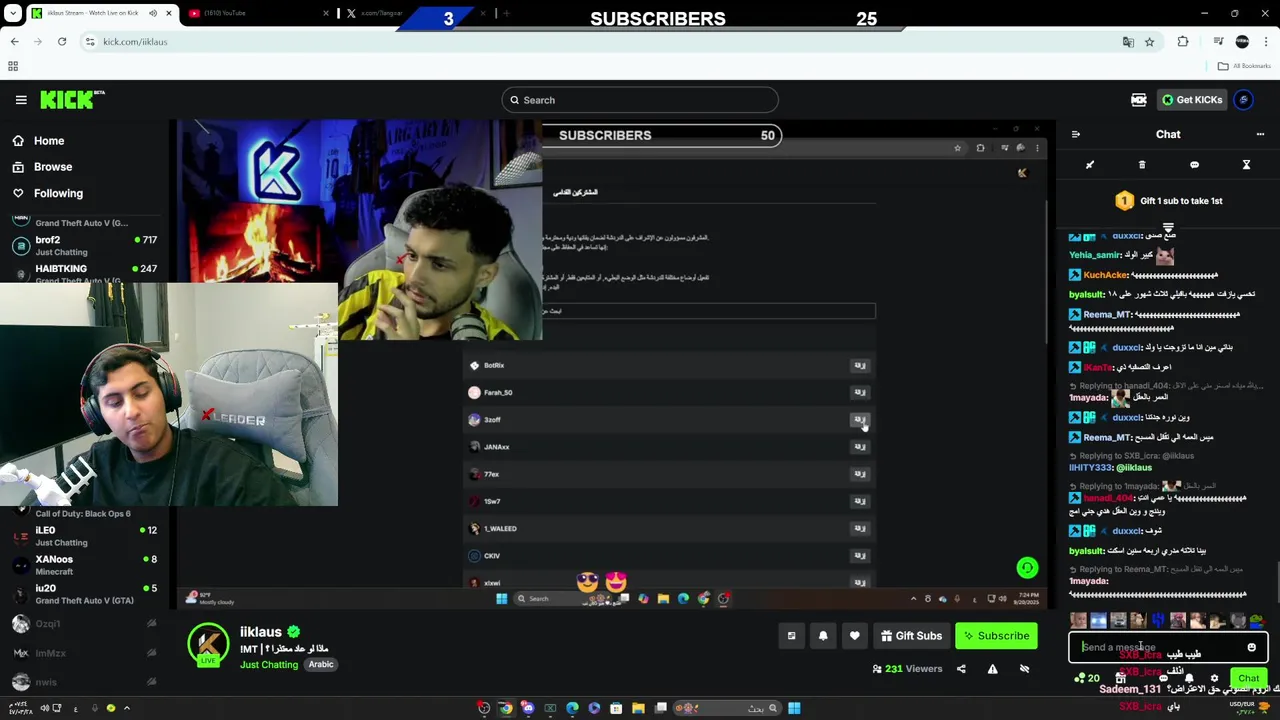
Task: Bookmark this page with star icon
Action: pos(1150,42)
